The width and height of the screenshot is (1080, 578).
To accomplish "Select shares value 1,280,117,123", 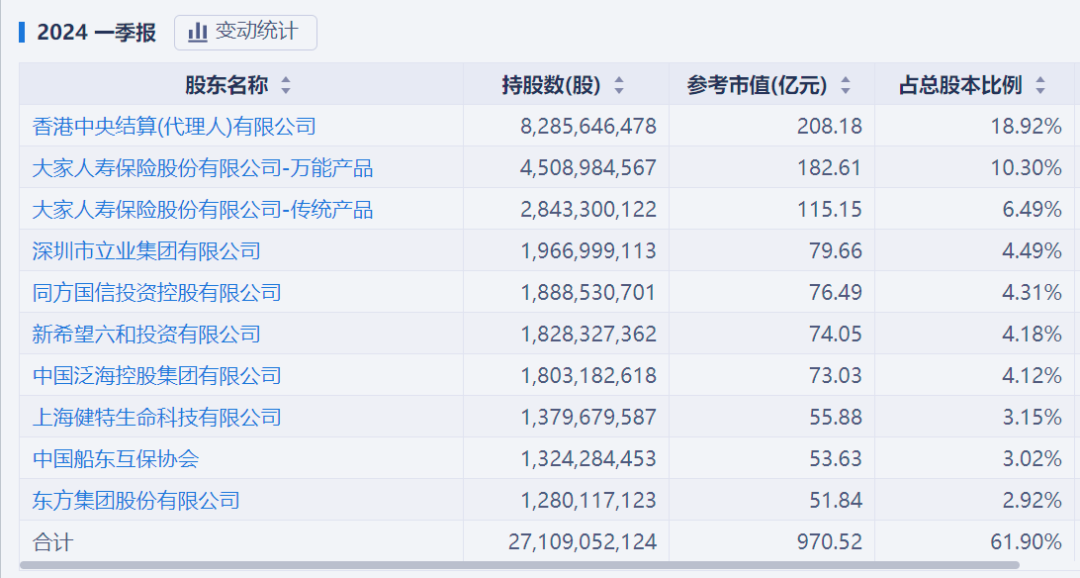I will click(x=588, y=500).
